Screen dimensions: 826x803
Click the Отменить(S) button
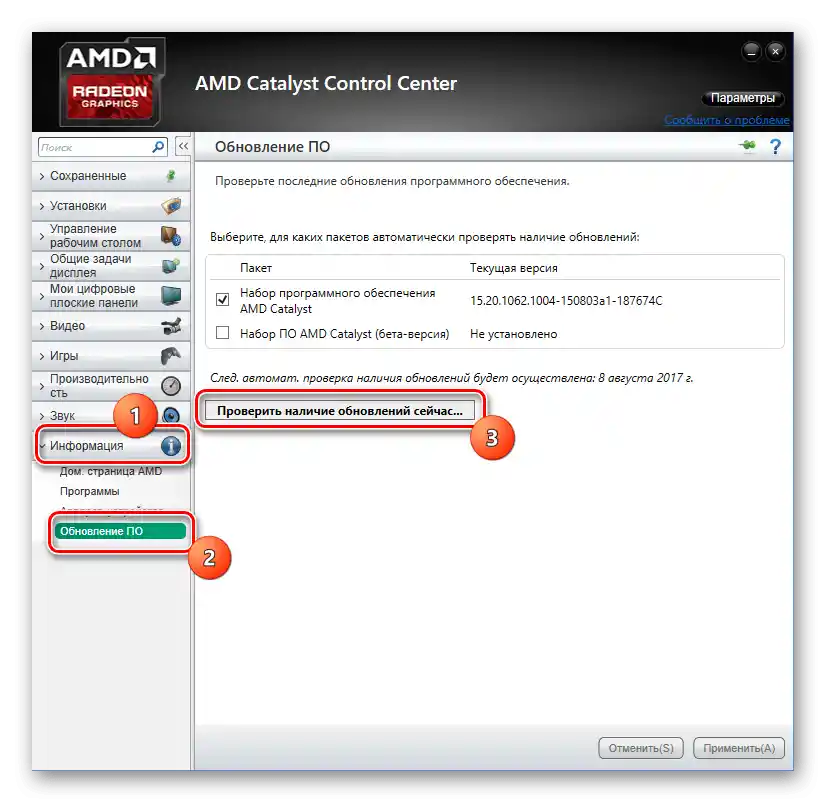641,748
